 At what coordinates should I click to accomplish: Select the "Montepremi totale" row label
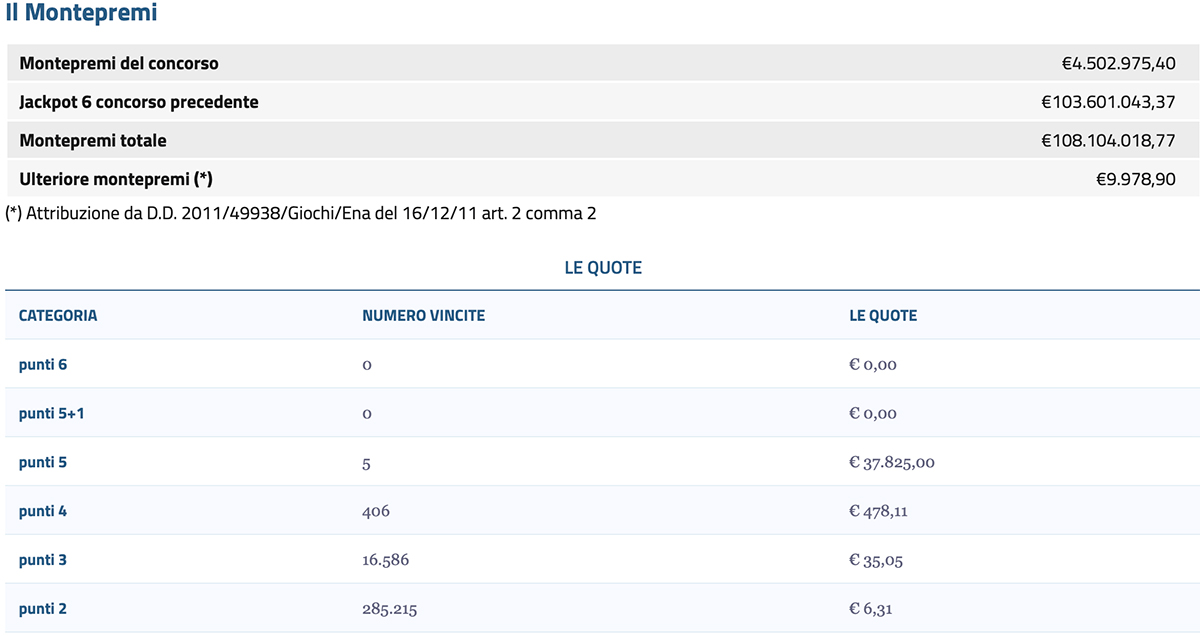(x=93, y=141)
